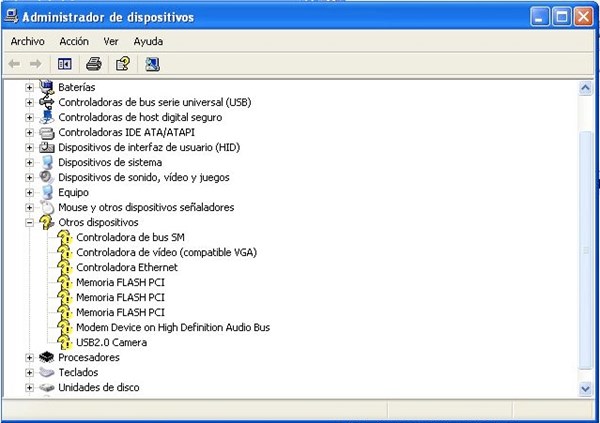Click warning icon beside USB2.0 Camera

tap(65, 342)
